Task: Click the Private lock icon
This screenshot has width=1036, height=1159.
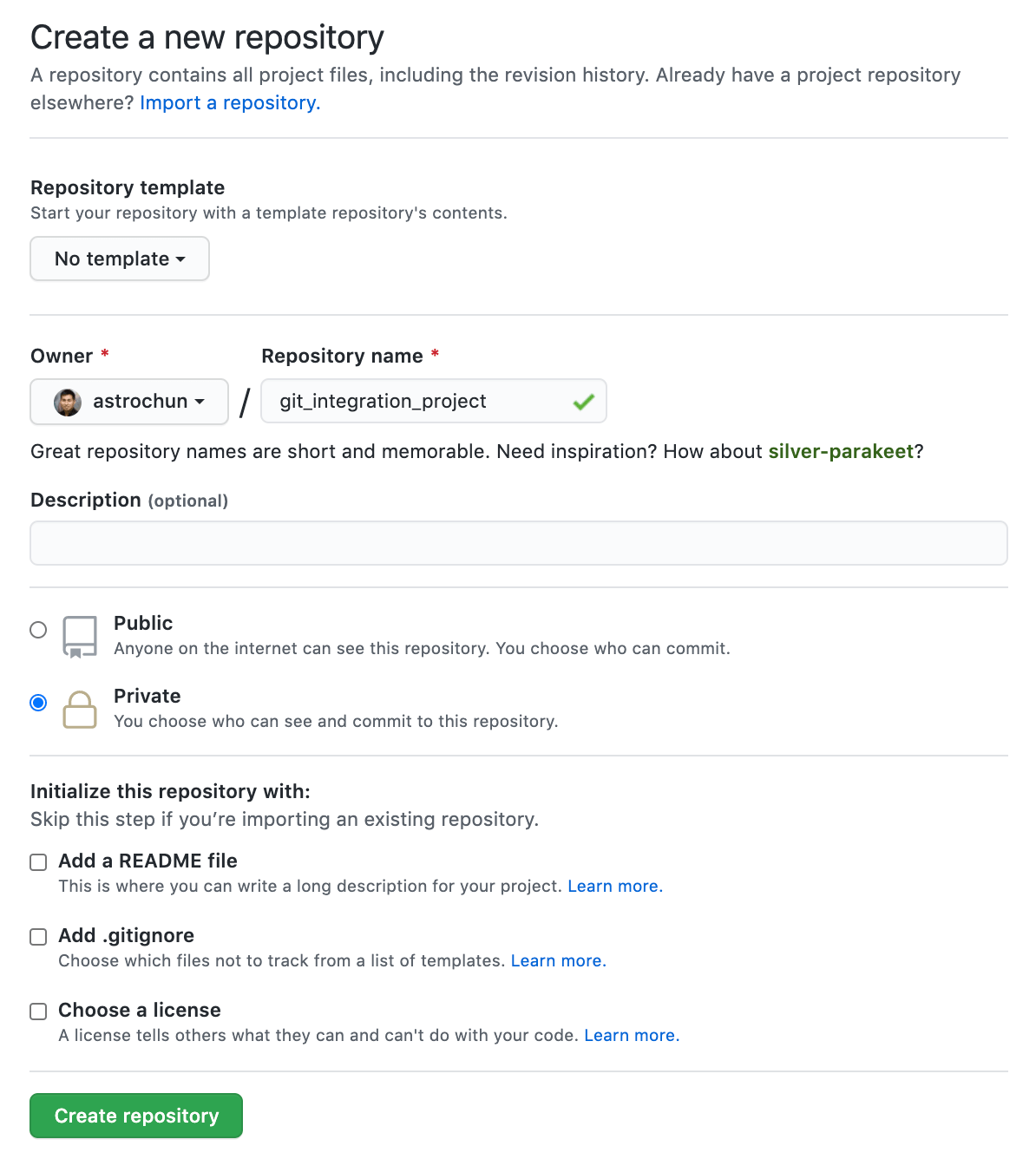Action: coord(80,710)
